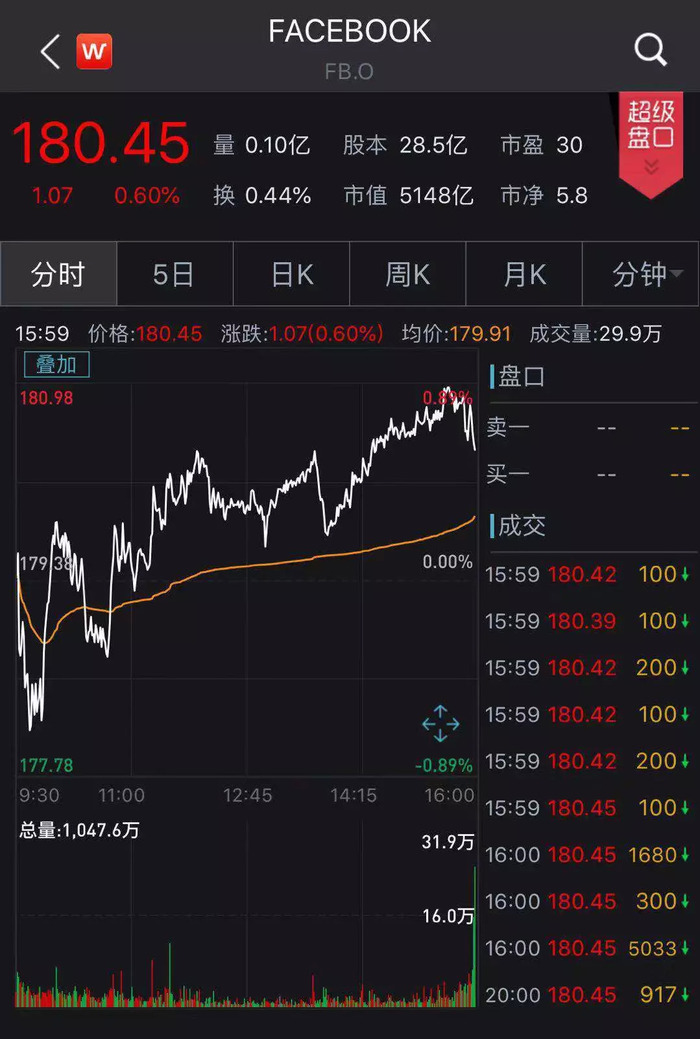Tap the 股本 28.5亿 value

[405, 144]
